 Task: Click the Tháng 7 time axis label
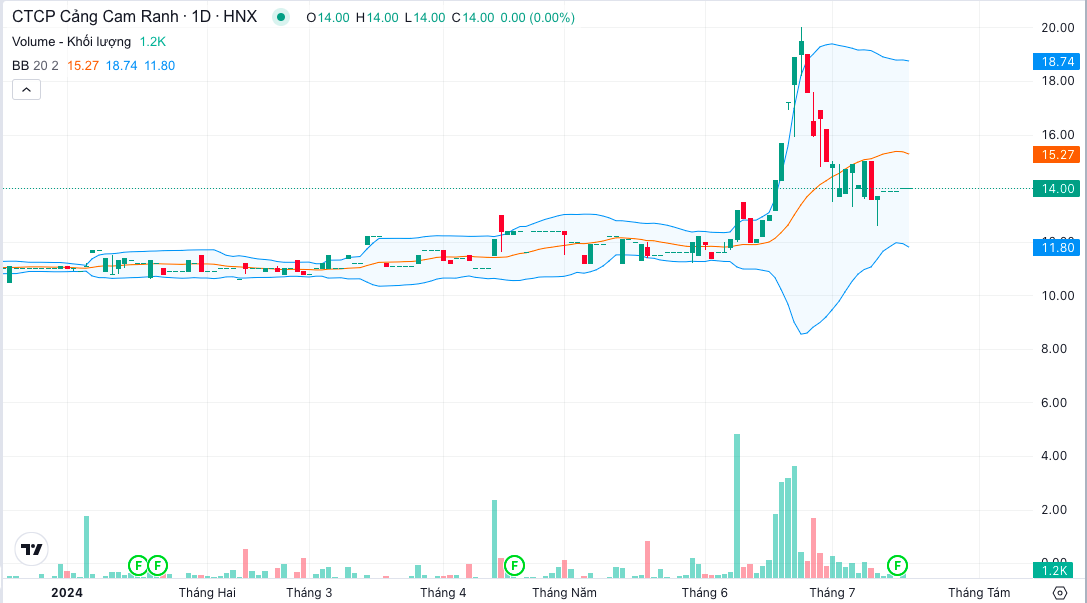(832, 593)
